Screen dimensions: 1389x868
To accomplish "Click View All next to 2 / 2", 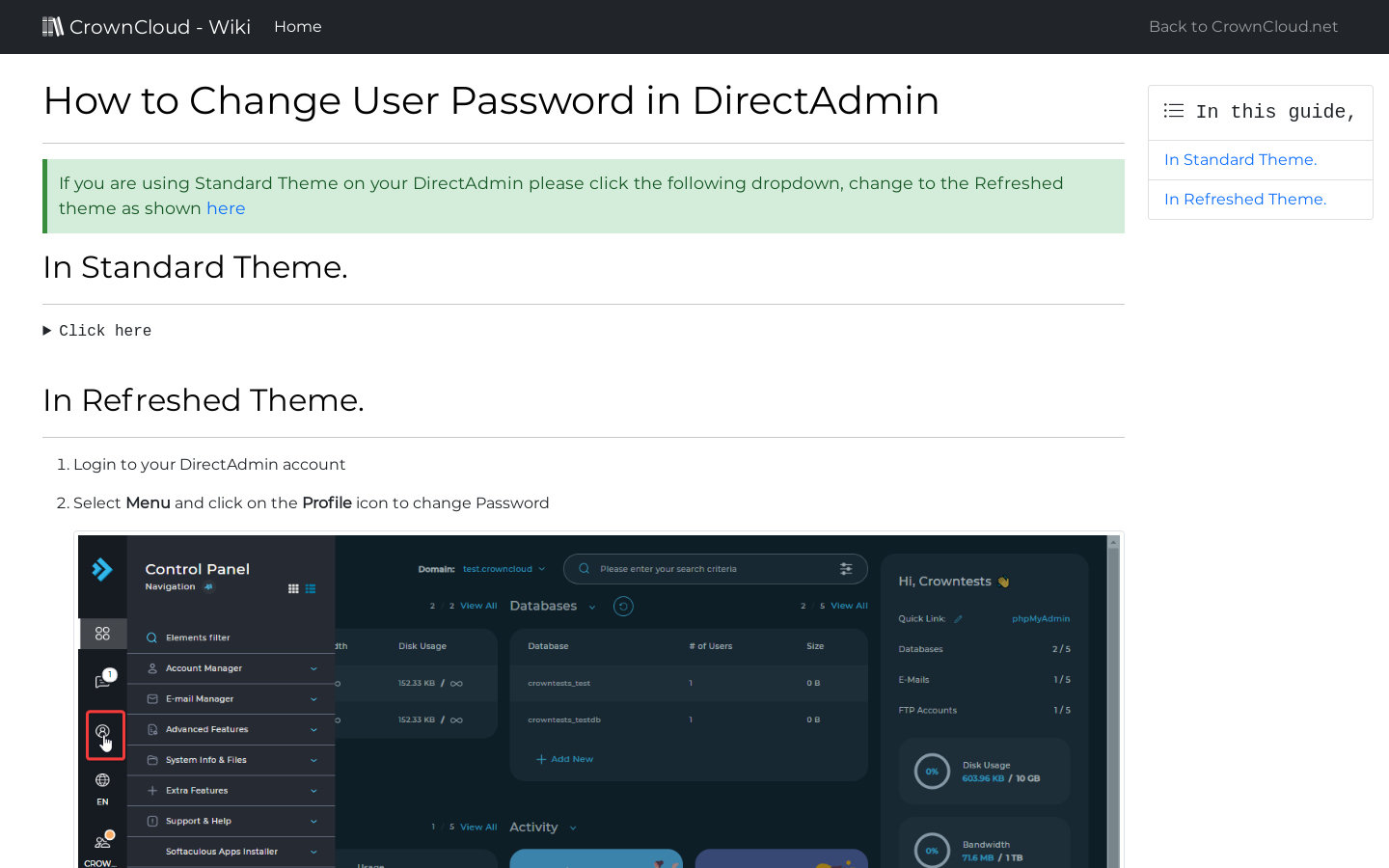I will coord(478,607).
